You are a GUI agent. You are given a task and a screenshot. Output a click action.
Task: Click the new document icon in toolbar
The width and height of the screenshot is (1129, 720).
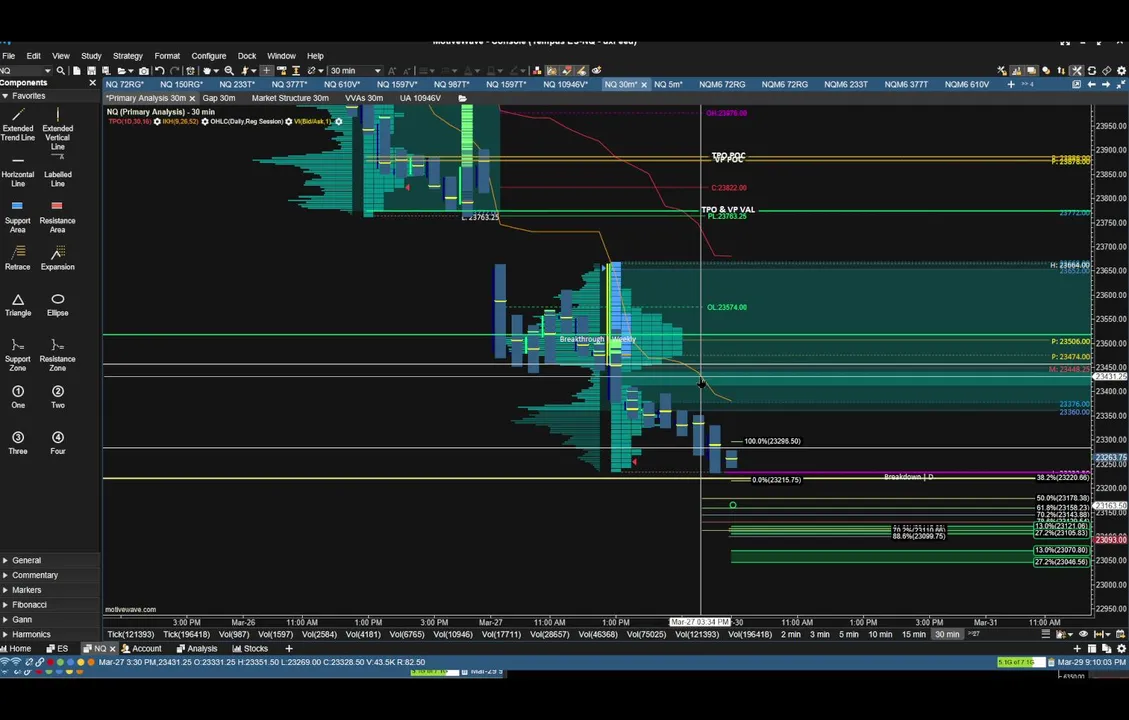pos(76,71)
